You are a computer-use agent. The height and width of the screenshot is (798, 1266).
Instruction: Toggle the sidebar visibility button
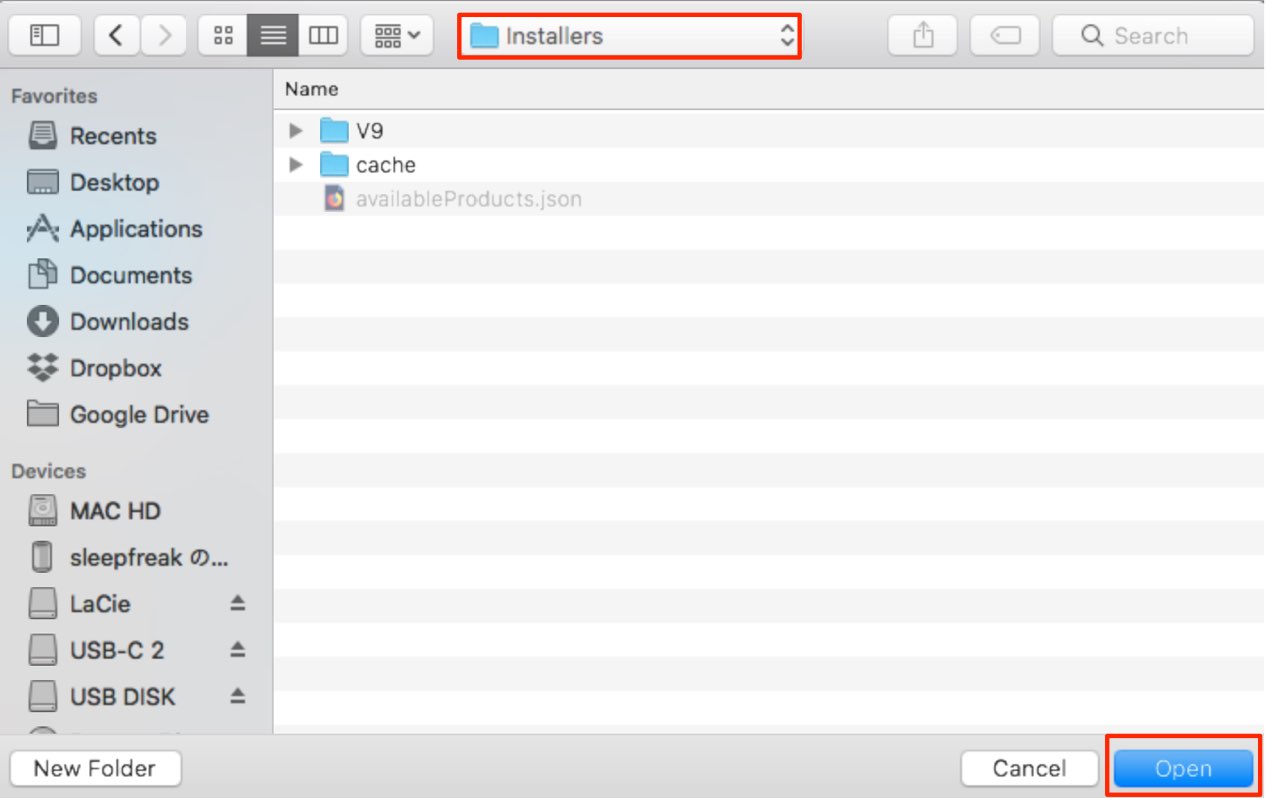tap(45, 36)
